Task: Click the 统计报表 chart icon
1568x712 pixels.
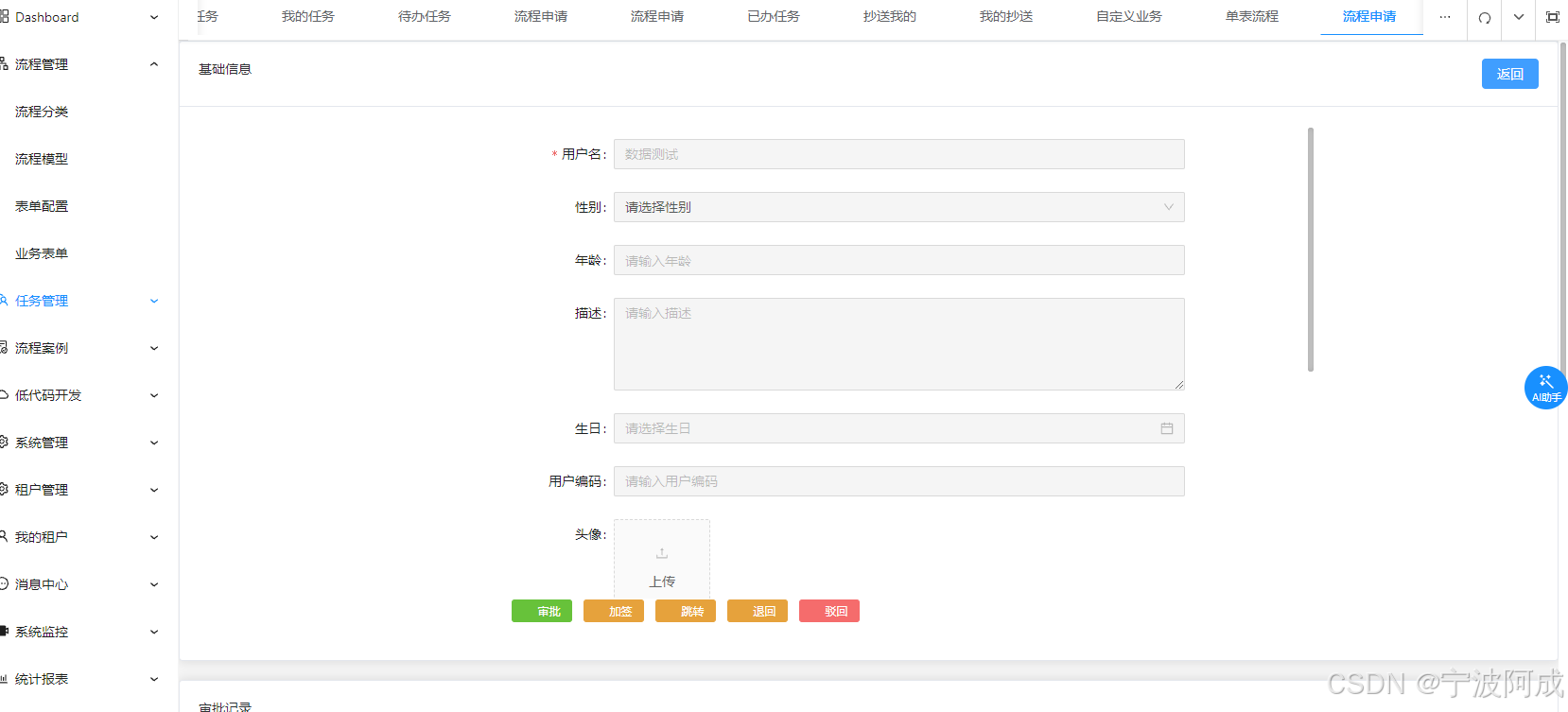Action: tap(4, 678)
